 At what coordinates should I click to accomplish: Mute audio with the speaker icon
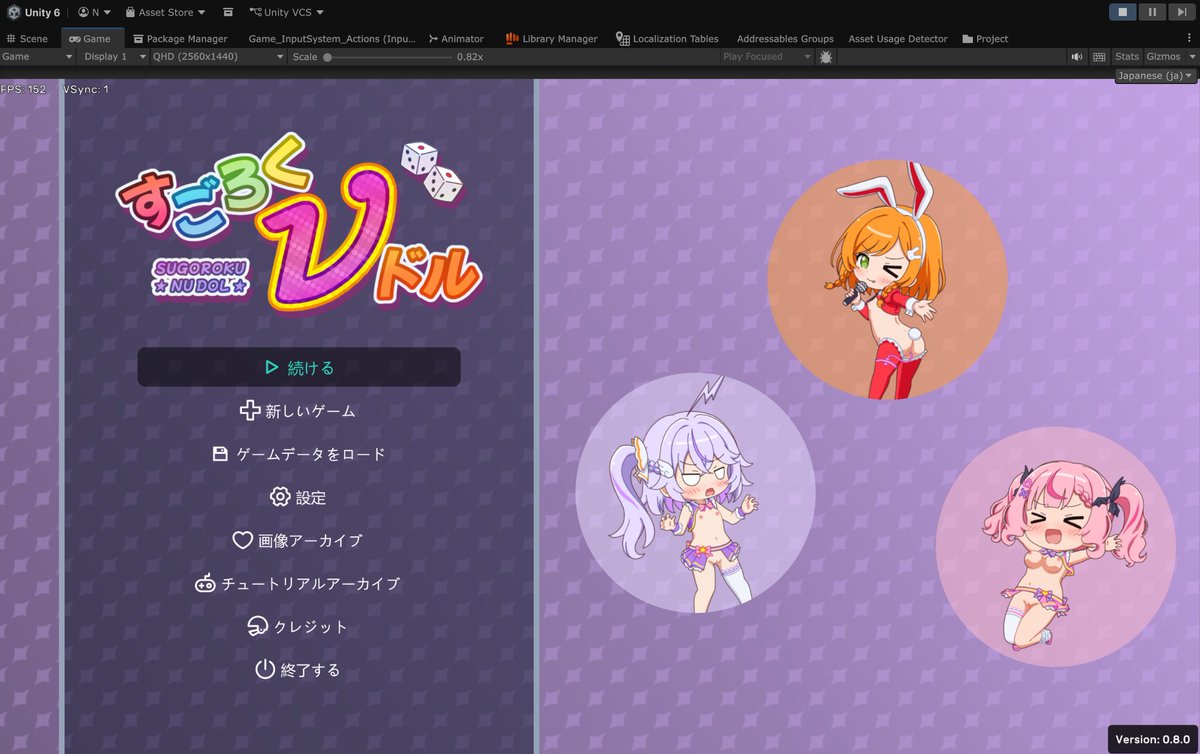point(1077,57)
